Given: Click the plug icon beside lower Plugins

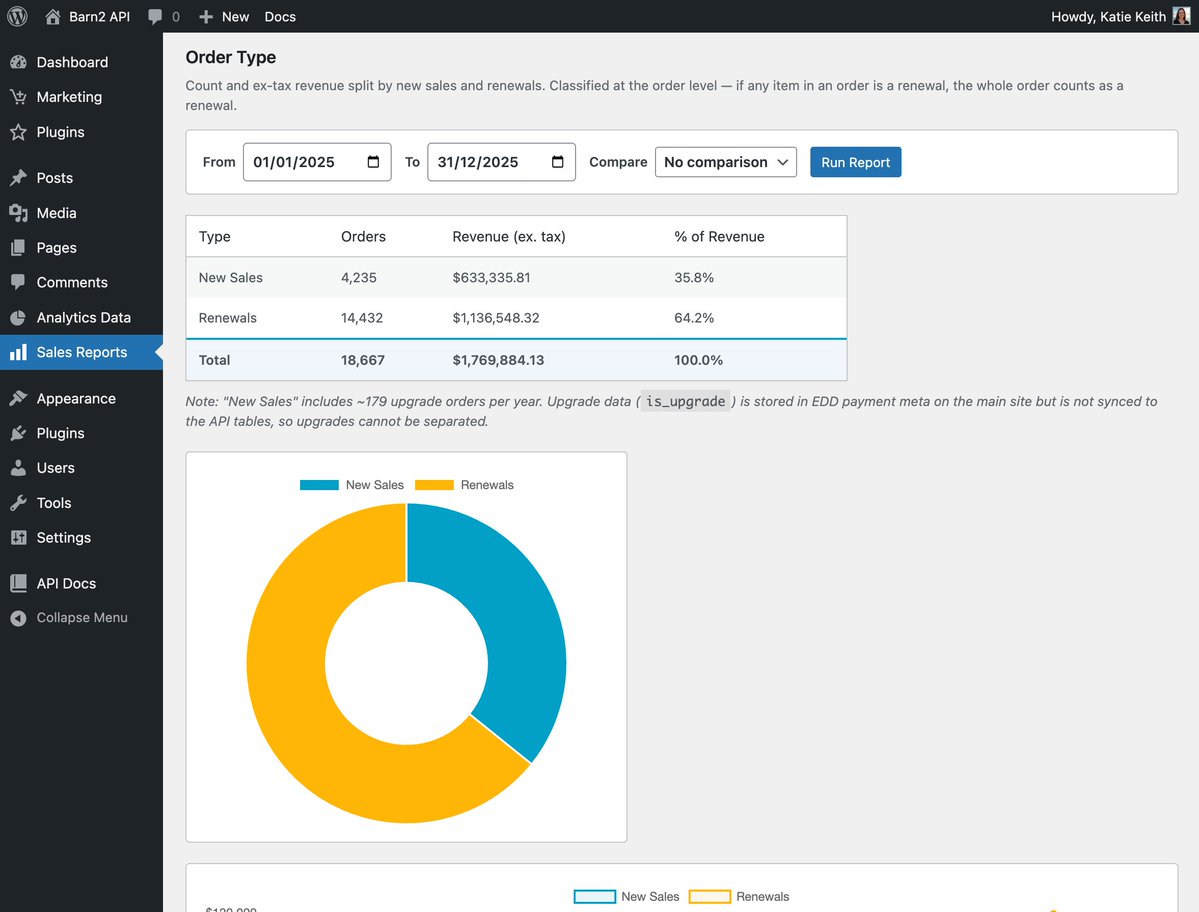Looking at the screenshot, I should (x=18, y=433).
